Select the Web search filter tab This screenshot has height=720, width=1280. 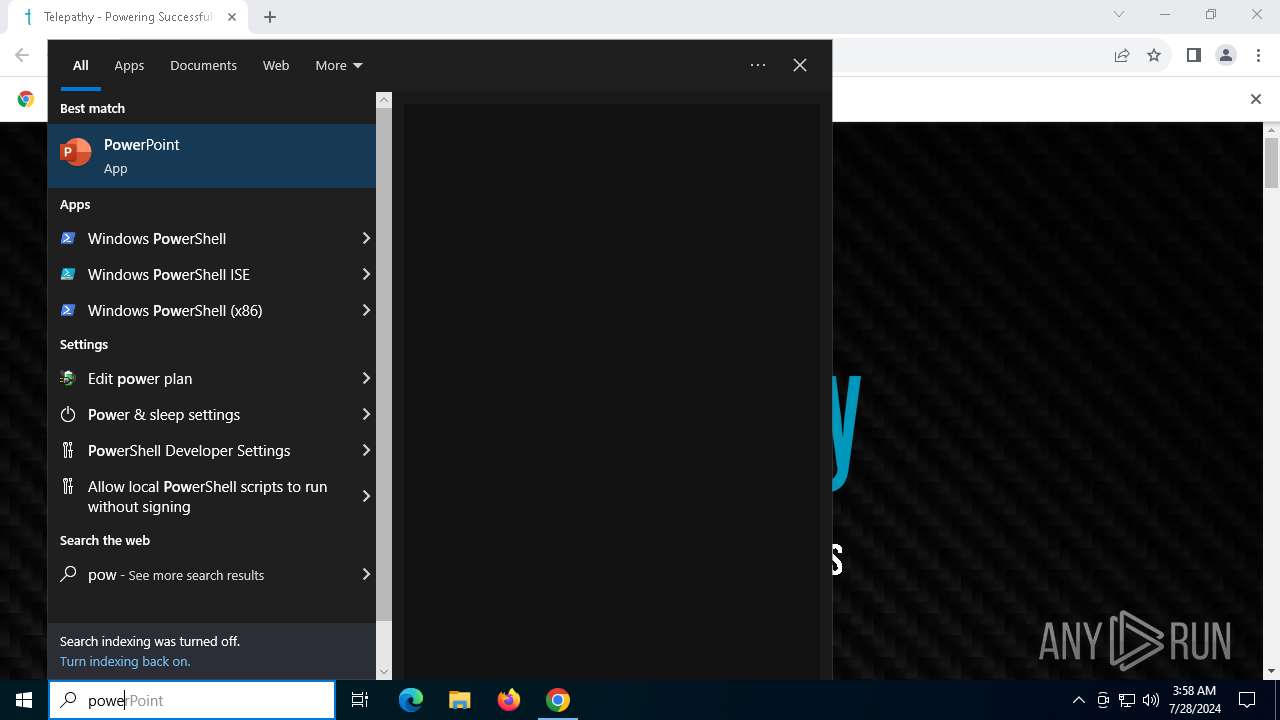(x=276, y=65)
